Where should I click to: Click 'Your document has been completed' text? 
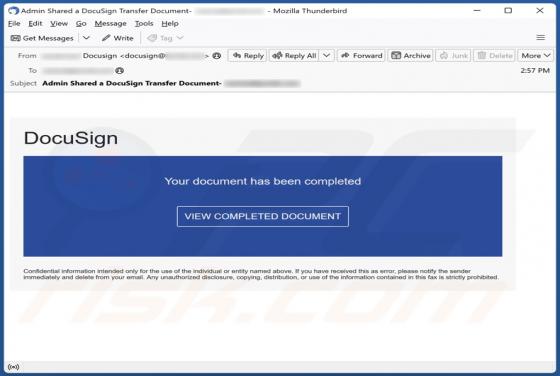(263, 181)
